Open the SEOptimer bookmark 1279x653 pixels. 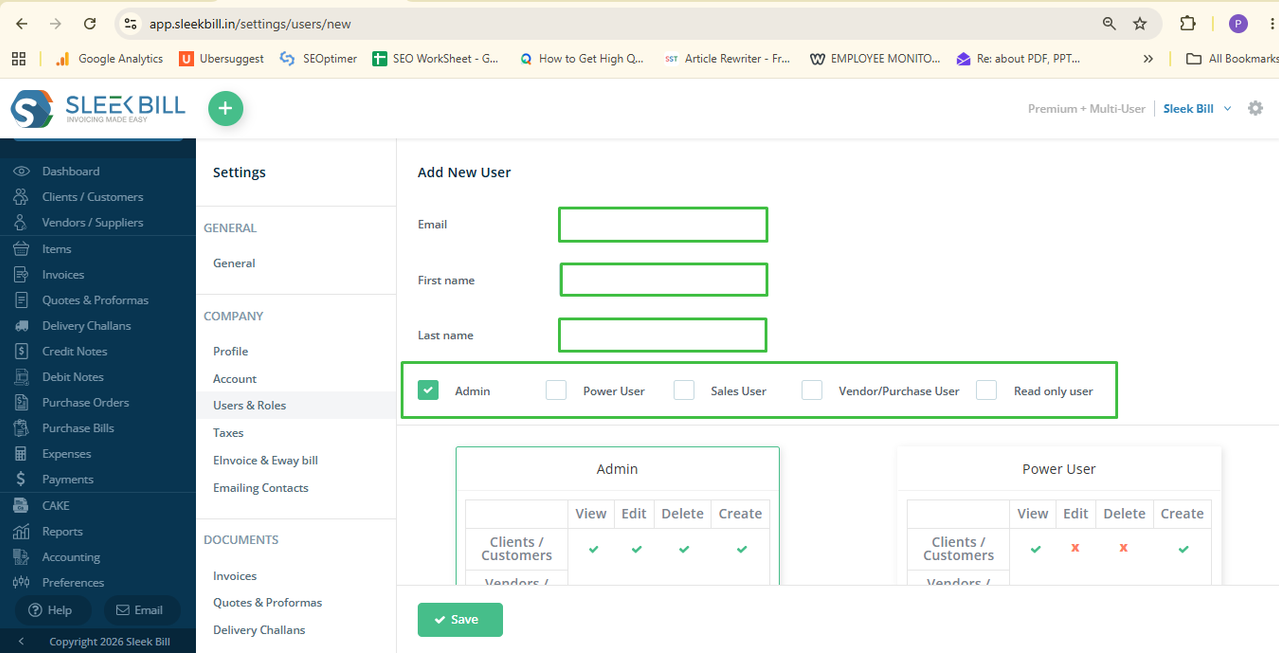318,59
